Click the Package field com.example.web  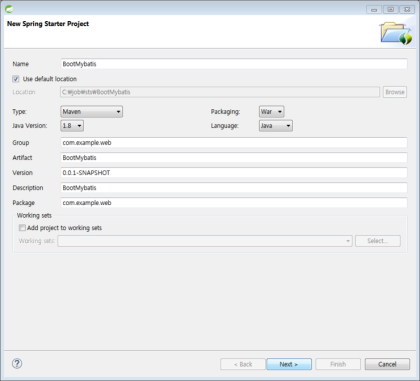(x=234, y=203)
